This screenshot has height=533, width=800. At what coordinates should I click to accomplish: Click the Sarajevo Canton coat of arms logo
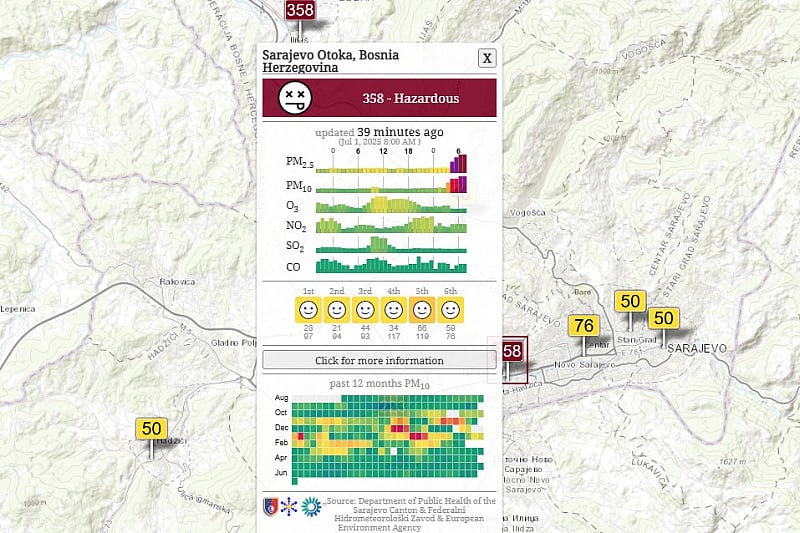pos(270,507)
